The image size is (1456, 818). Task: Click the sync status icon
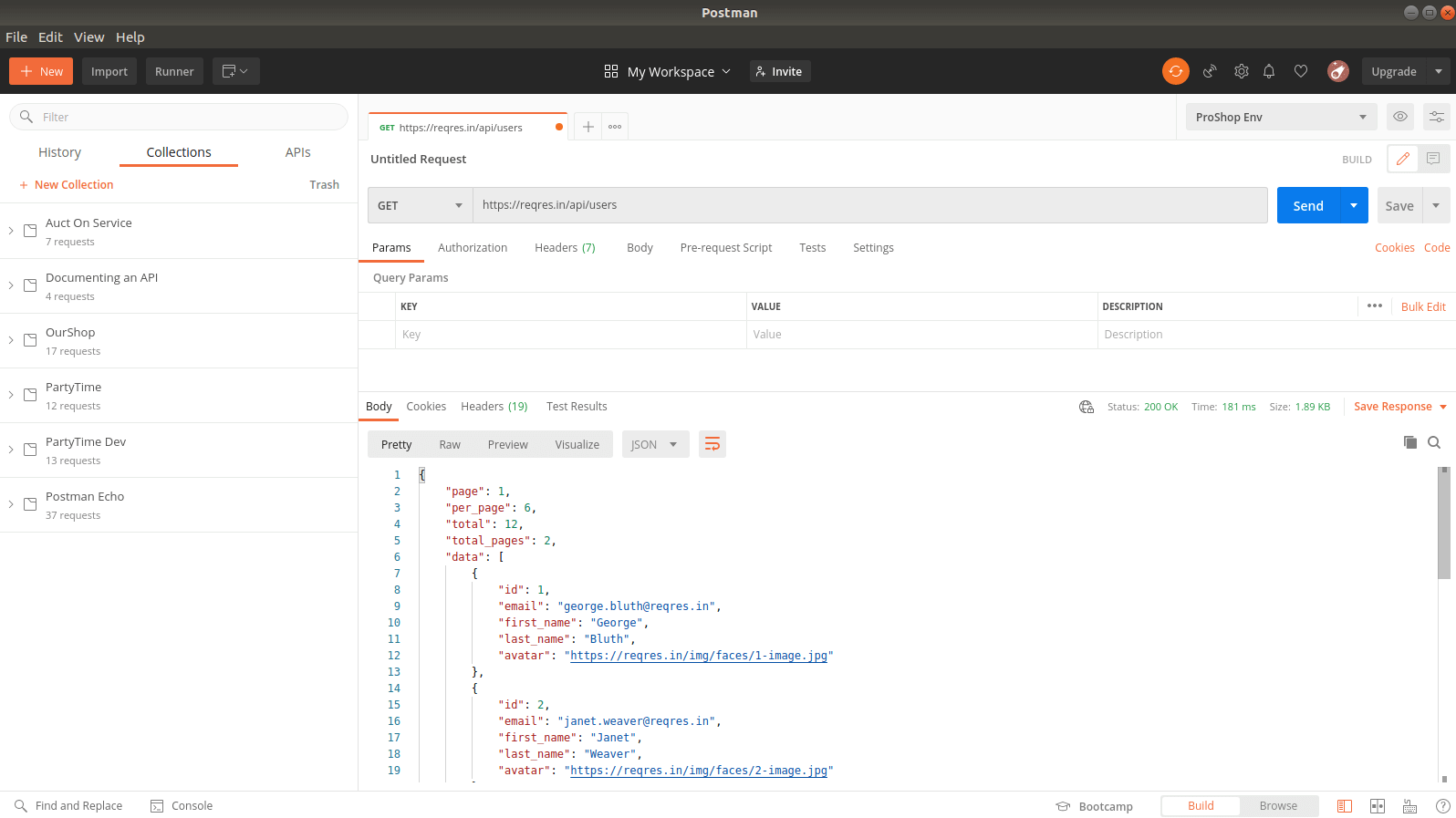1175,71
